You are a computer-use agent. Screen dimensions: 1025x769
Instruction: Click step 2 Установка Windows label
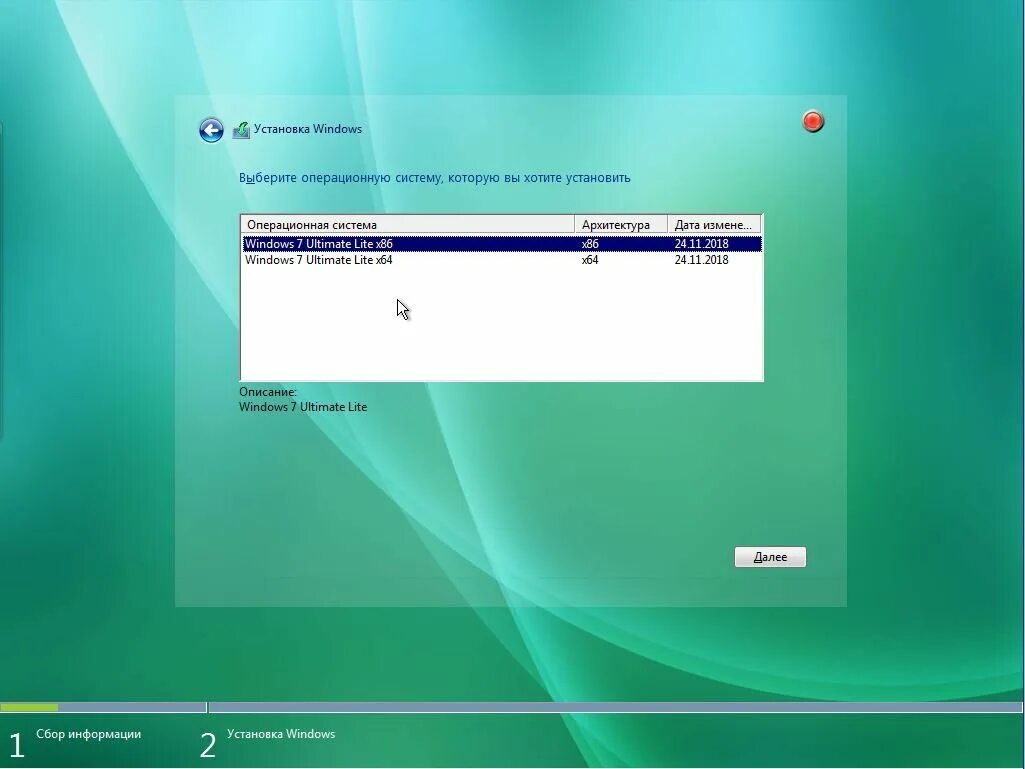coord(281,734)
